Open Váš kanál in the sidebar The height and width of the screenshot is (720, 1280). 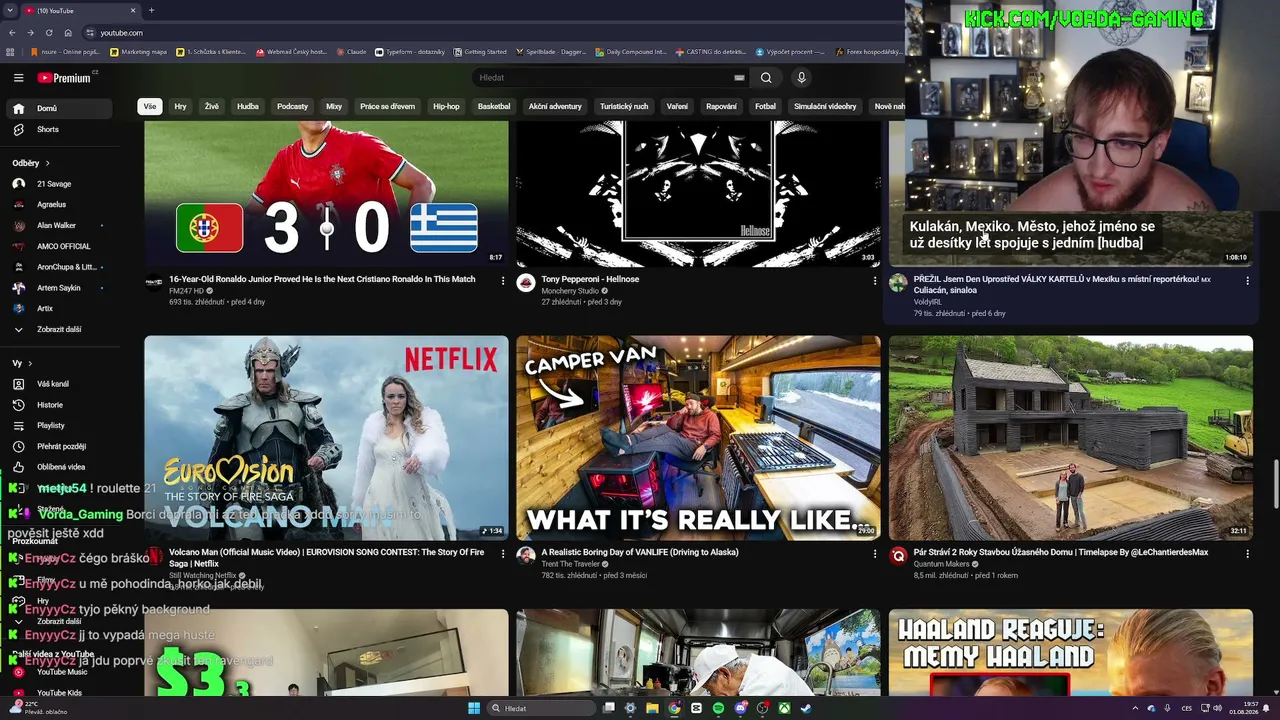61,384
